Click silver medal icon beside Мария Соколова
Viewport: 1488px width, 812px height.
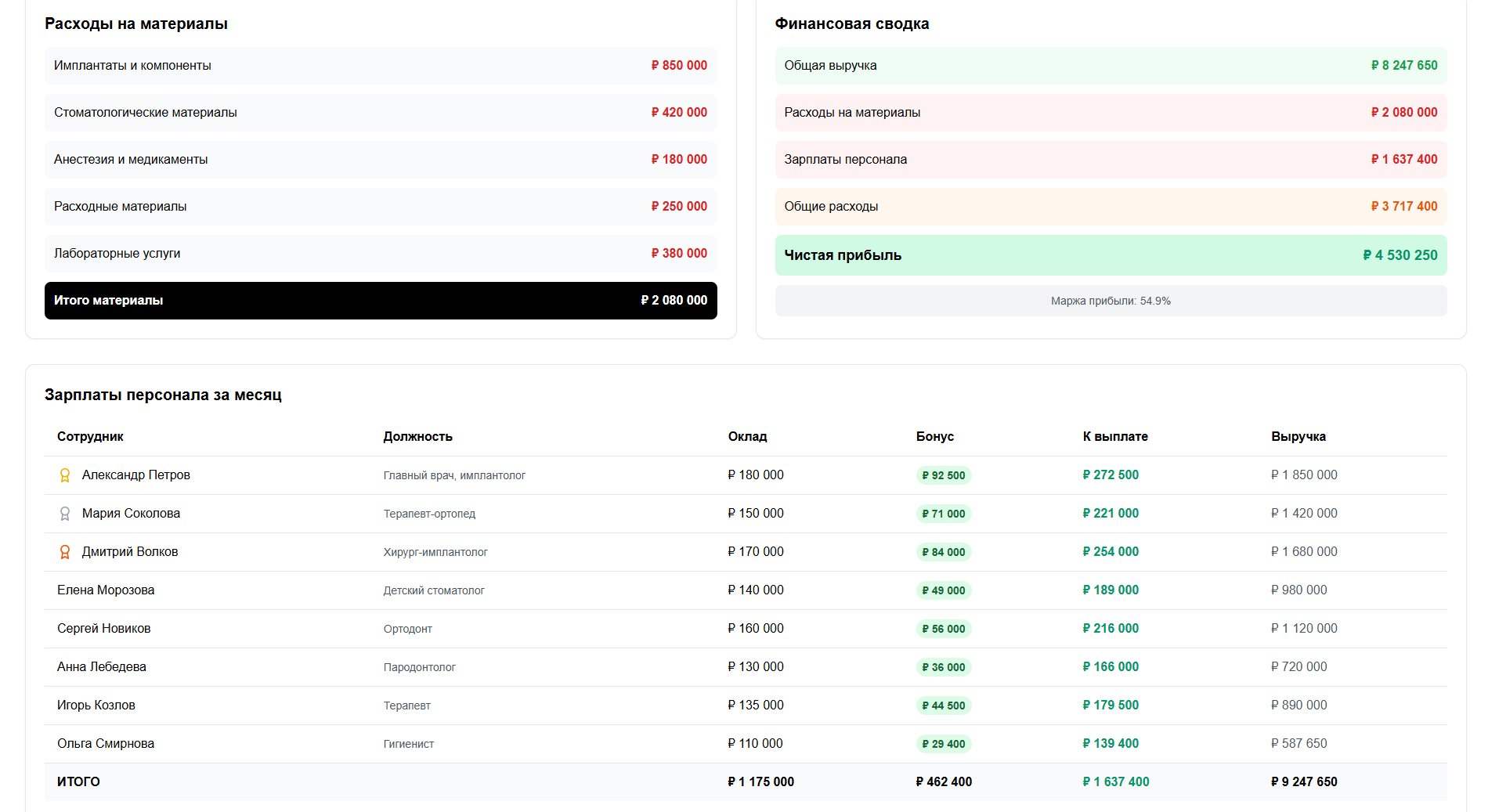[x=65, y=514]
